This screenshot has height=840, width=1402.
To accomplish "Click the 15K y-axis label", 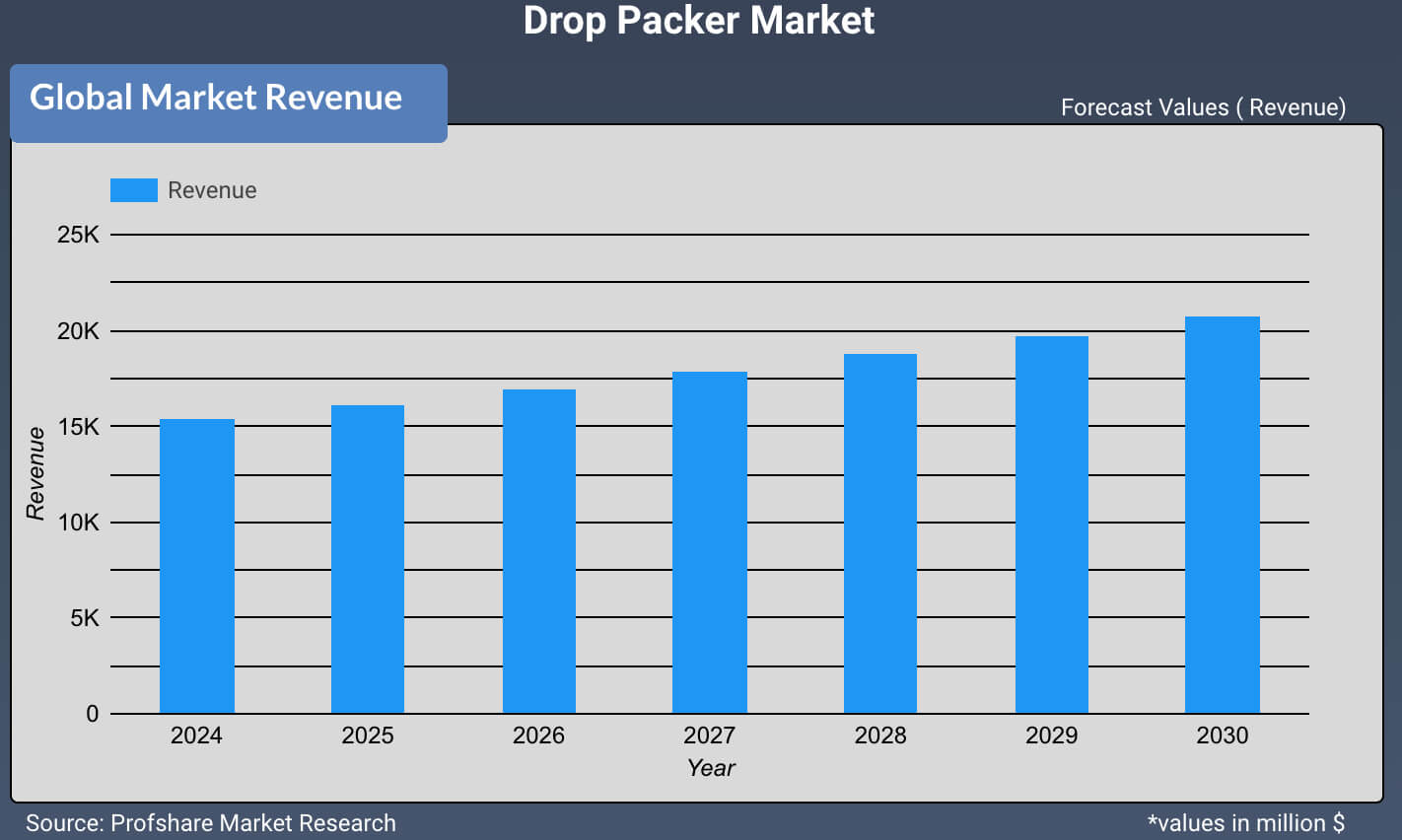I will click(x=78, y=427).
